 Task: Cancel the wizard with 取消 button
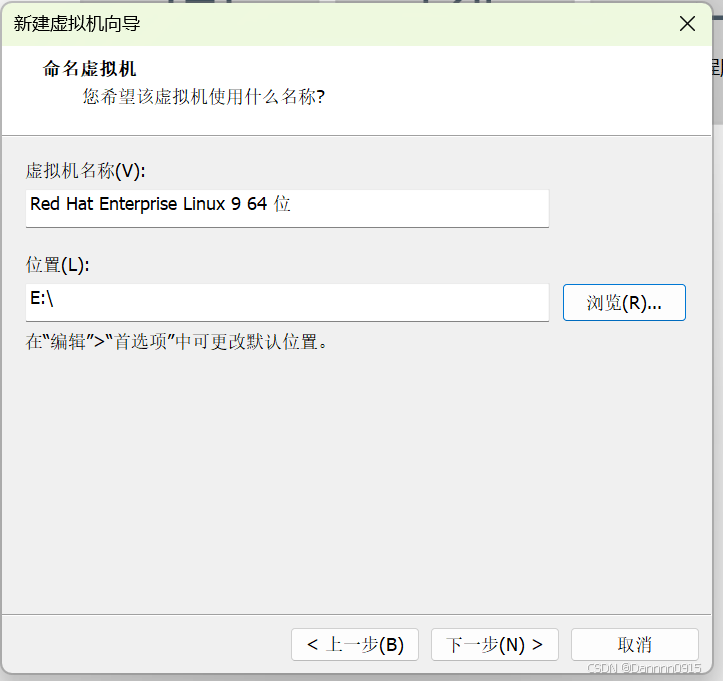(634, 644)
